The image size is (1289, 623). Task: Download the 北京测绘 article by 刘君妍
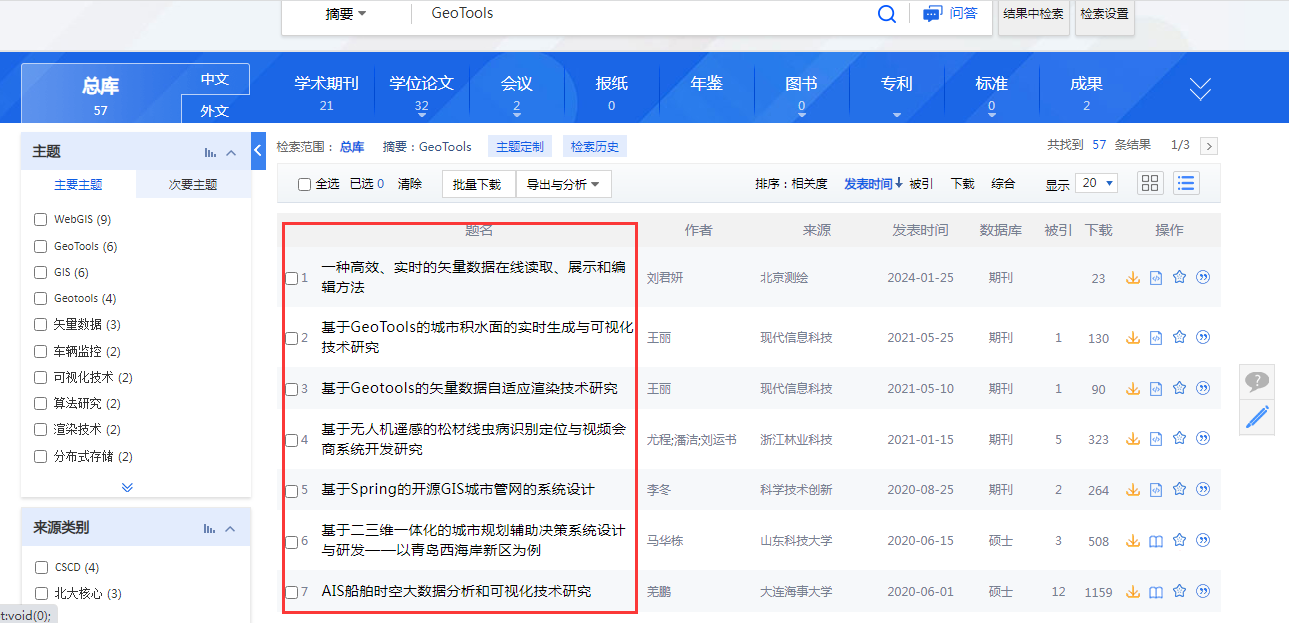[x=1133, y=278]
